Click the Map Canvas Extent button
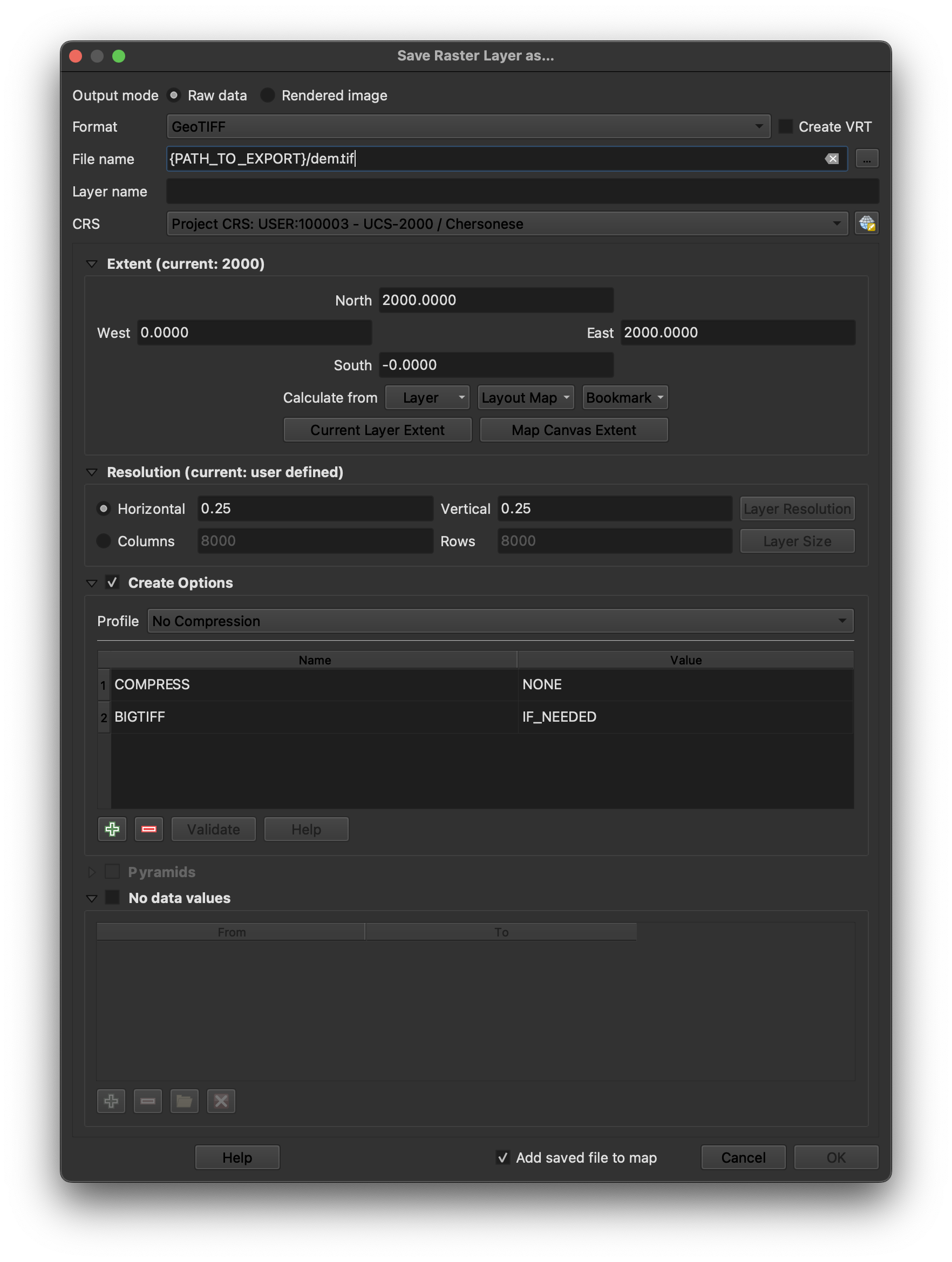Viewport: 952px width, 1262px height. click(574, 430)
